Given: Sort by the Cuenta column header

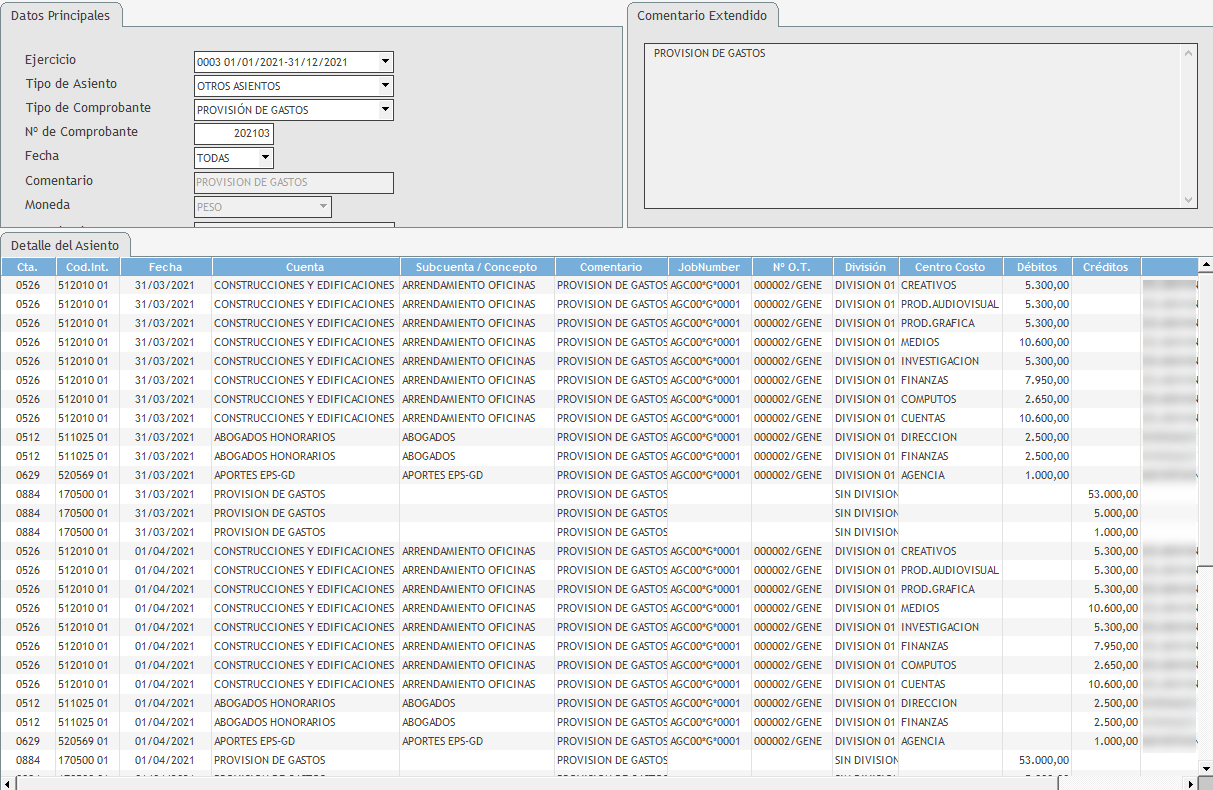Looking at the screenshot, I should (305, 267).
